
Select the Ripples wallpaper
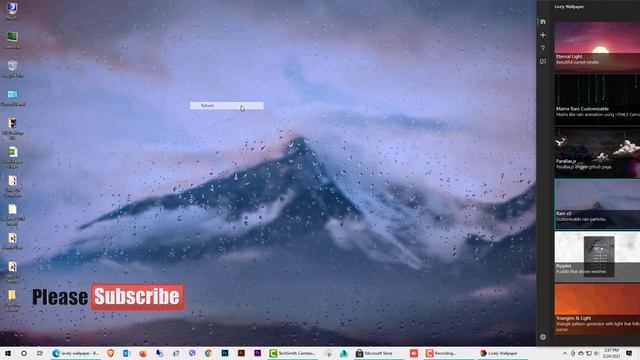[x=597, y=256]
